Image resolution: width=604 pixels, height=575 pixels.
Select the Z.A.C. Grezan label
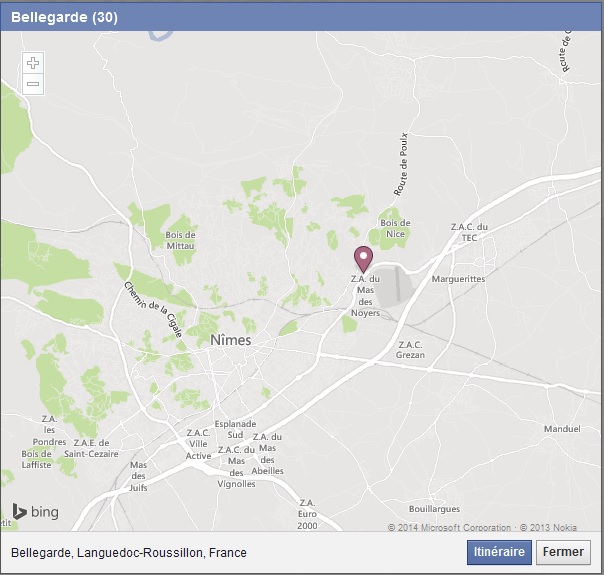click(410, 350)
